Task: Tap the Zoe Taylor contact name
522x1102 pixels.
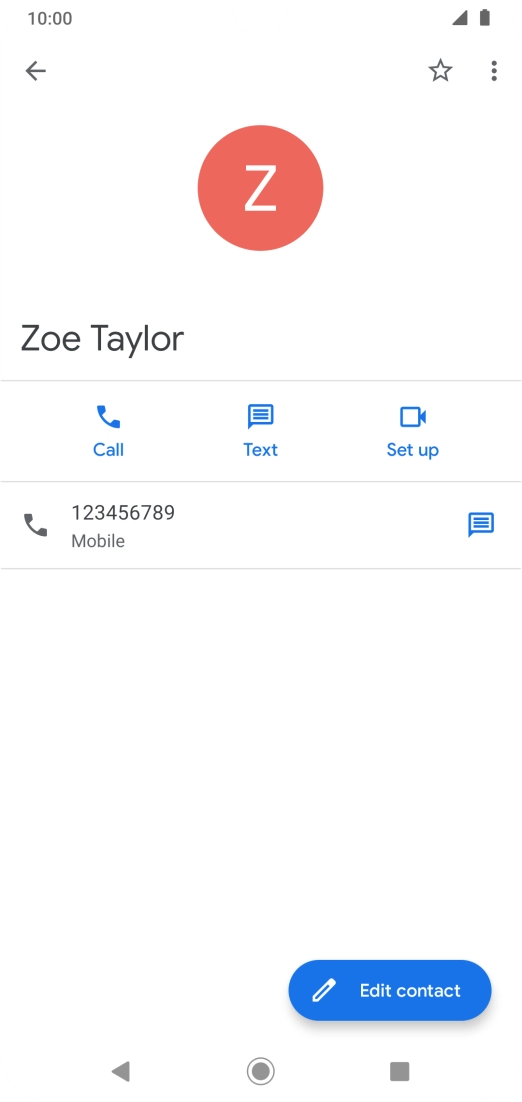Action: click(x=102, y=339)
